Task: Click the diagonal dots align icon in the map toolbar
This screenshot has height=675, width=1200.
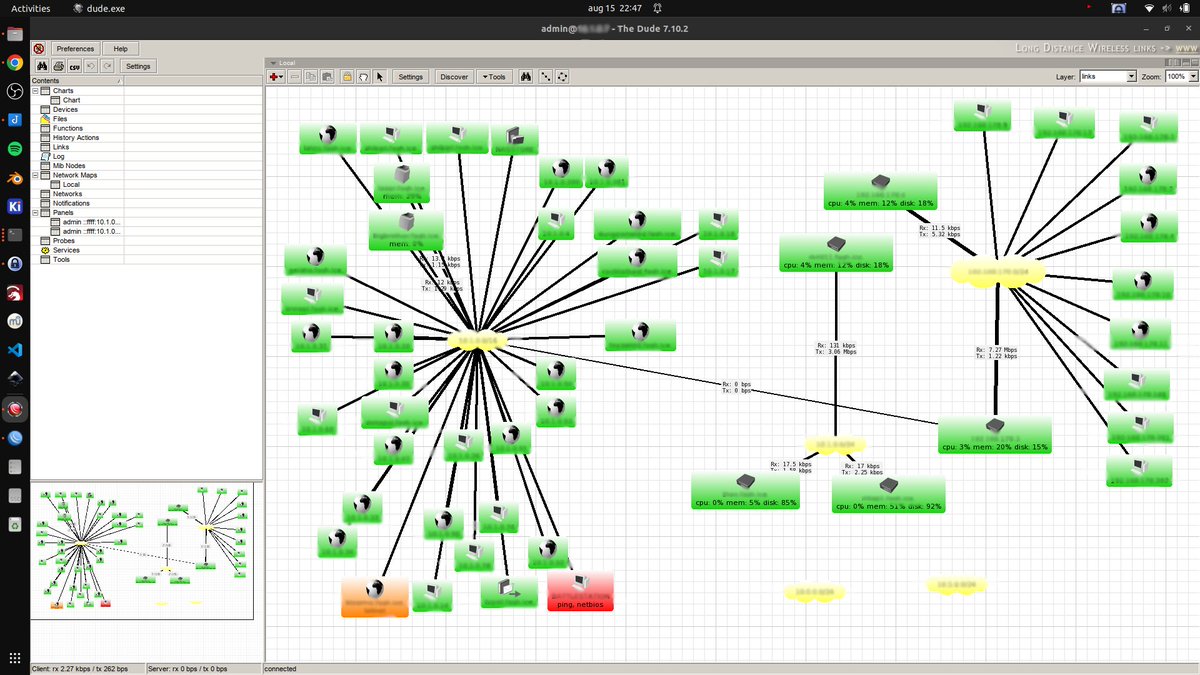Action: [x=546, y=76]
